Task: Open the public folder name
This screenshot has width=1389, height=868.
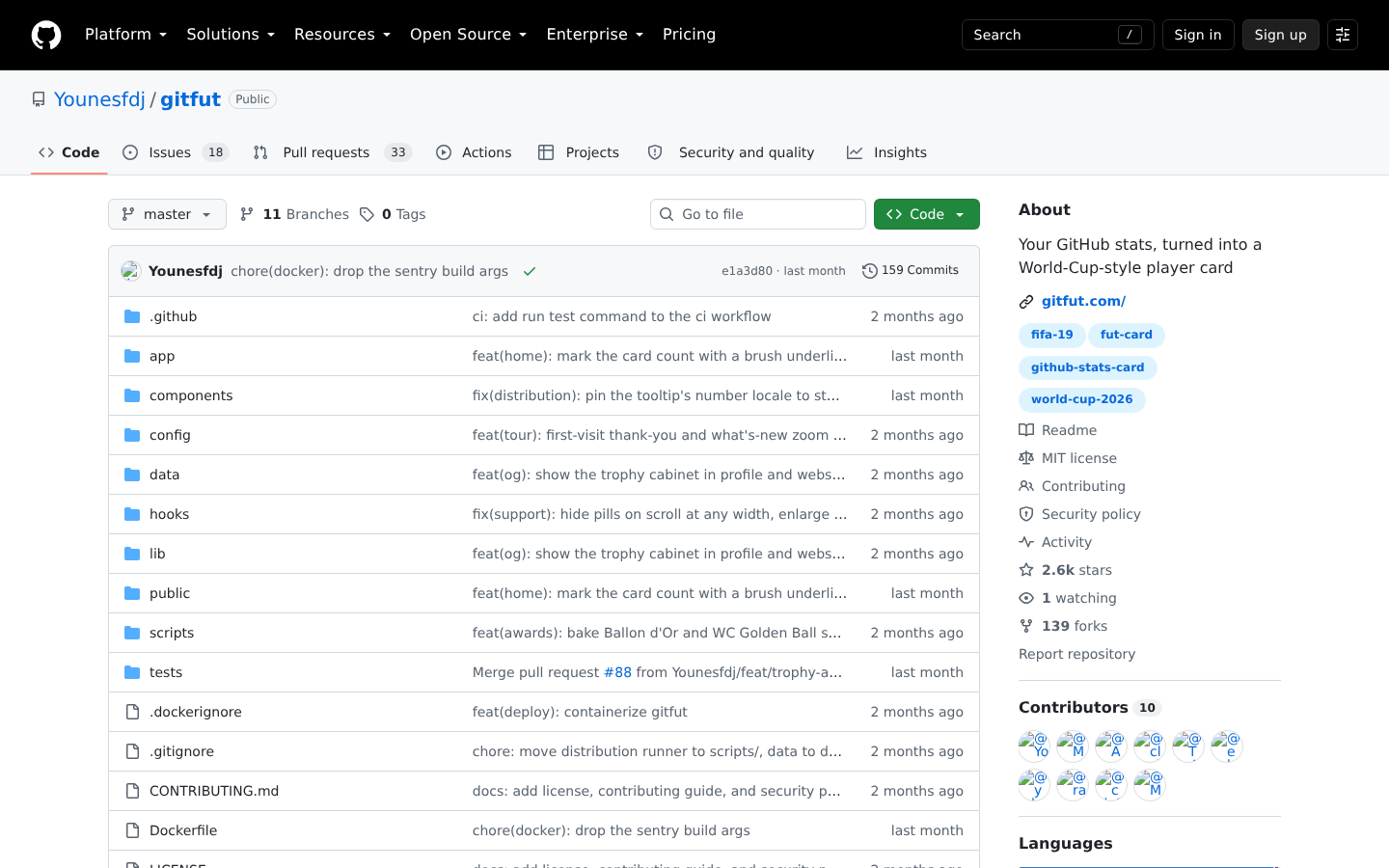Action: click(170, 593)
